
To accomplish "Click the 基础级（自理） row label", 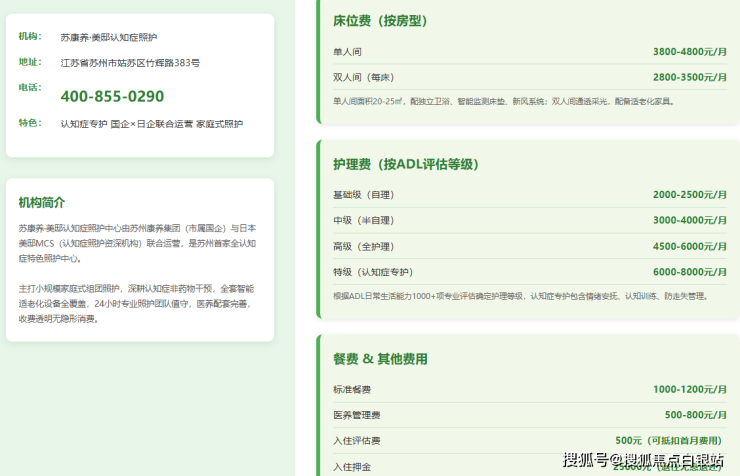I will pos(363,195).
